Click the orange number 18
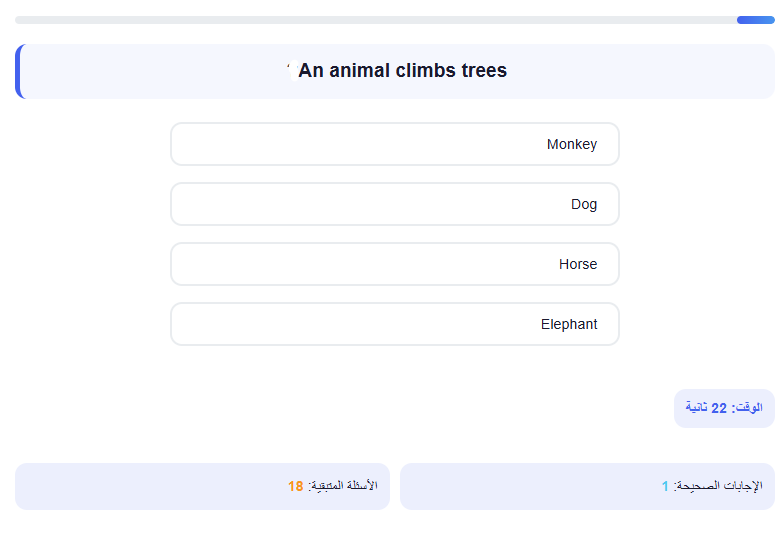 click(296, 486)
